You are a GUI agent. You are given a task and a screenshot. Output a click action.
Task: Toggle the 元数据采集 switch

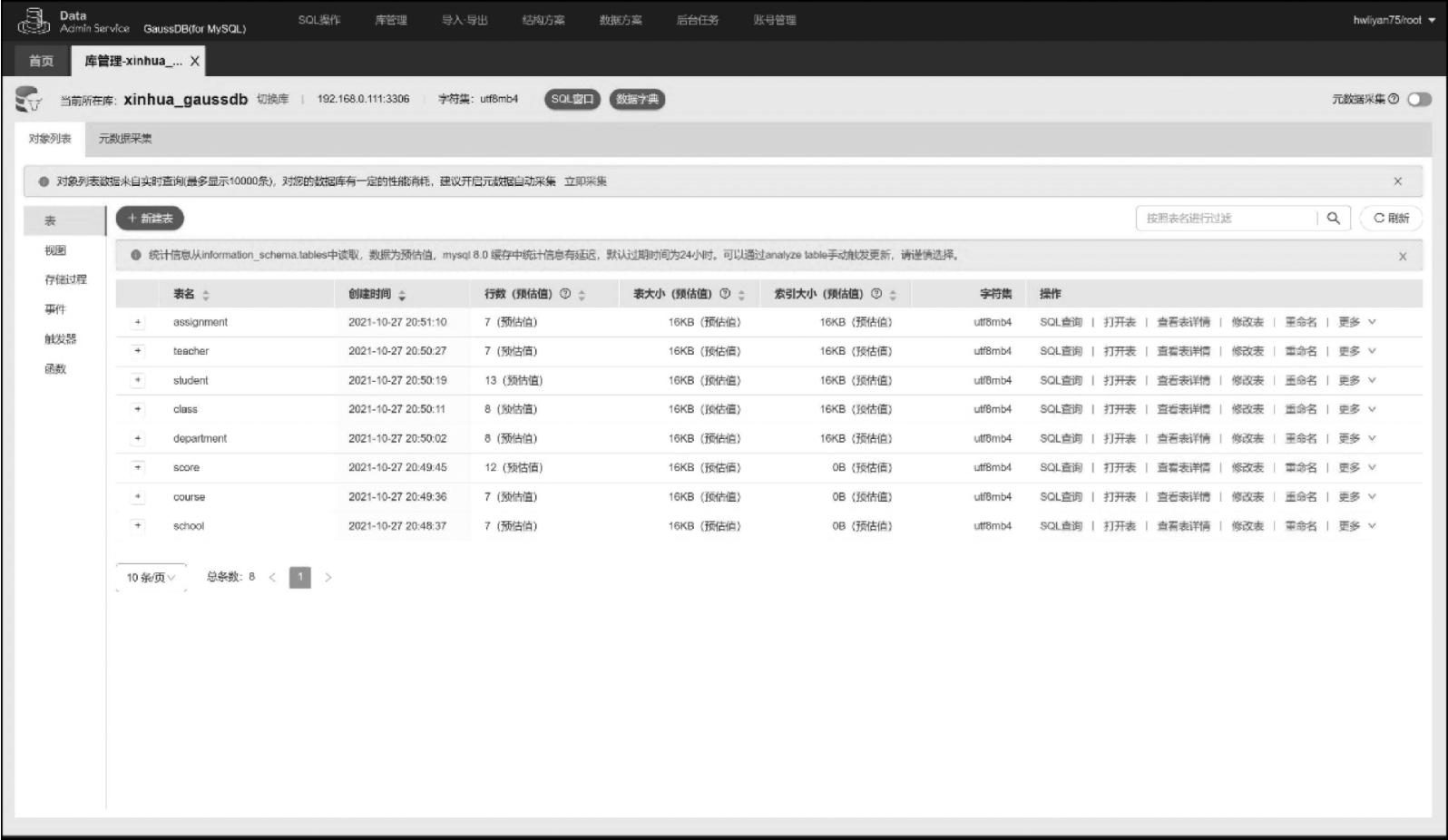click(x=1419, y=99)
